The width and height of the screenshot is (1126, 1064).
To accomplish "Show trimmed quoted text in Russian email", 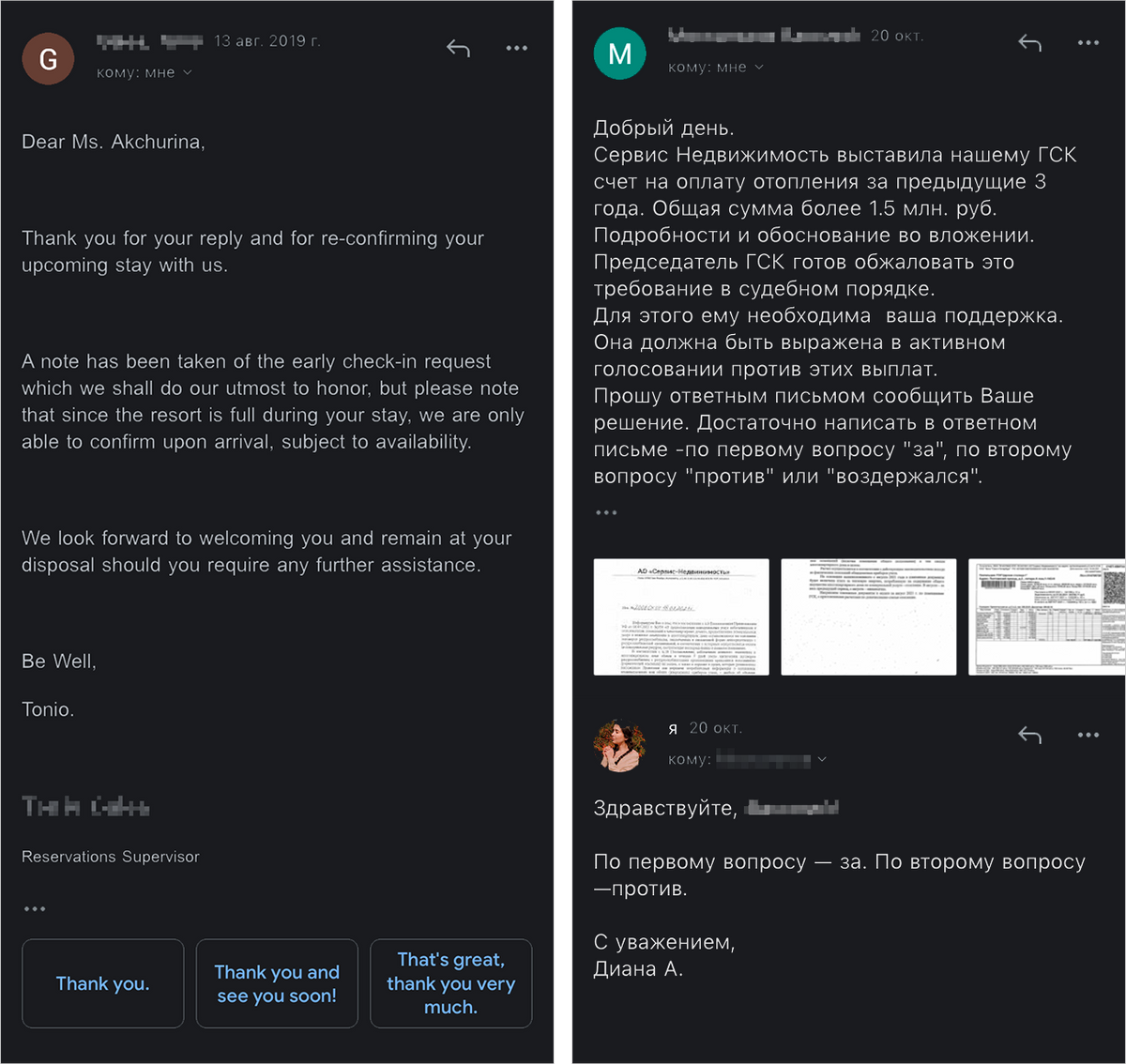I will coord(606,512).
